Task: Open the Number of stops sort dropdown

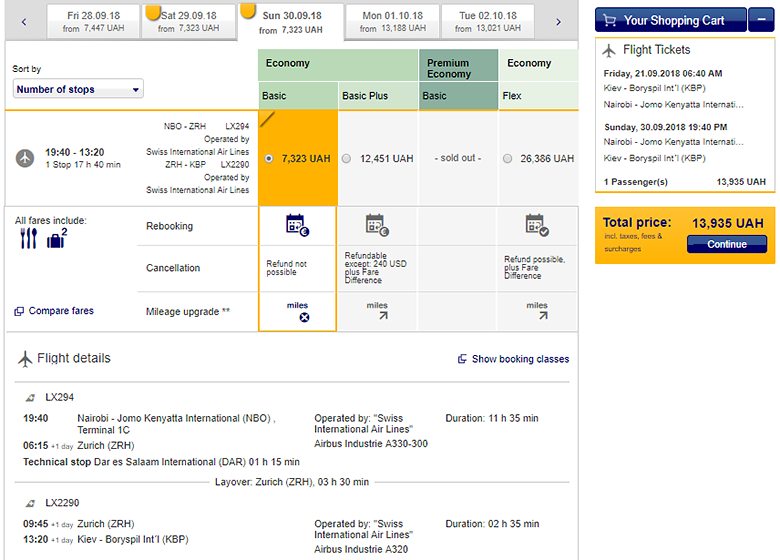Action: pyautogui.click(x=78, y=89)
